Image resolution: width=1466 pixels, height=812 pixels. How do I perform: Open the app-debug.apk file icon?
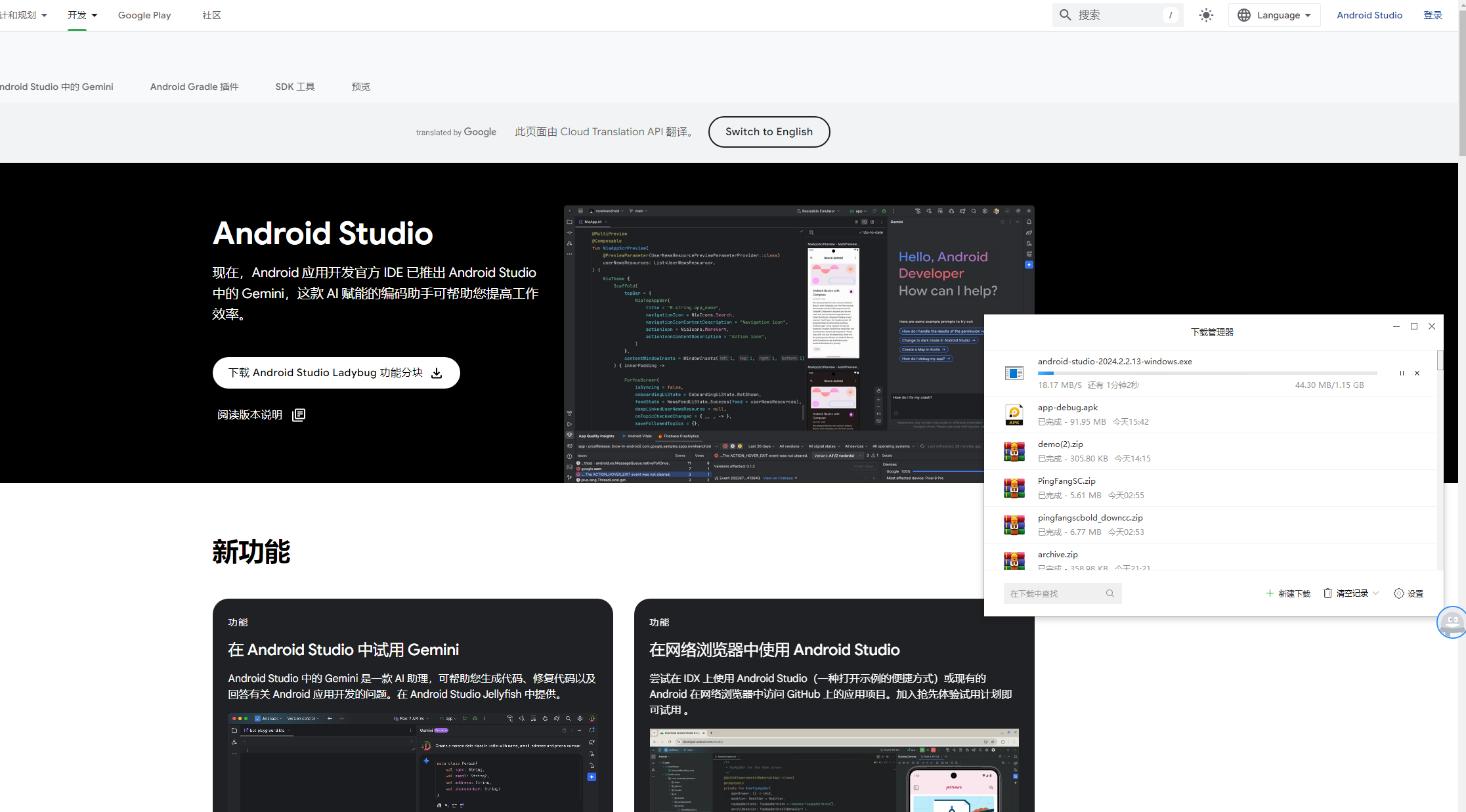(x=1014, y=414)
